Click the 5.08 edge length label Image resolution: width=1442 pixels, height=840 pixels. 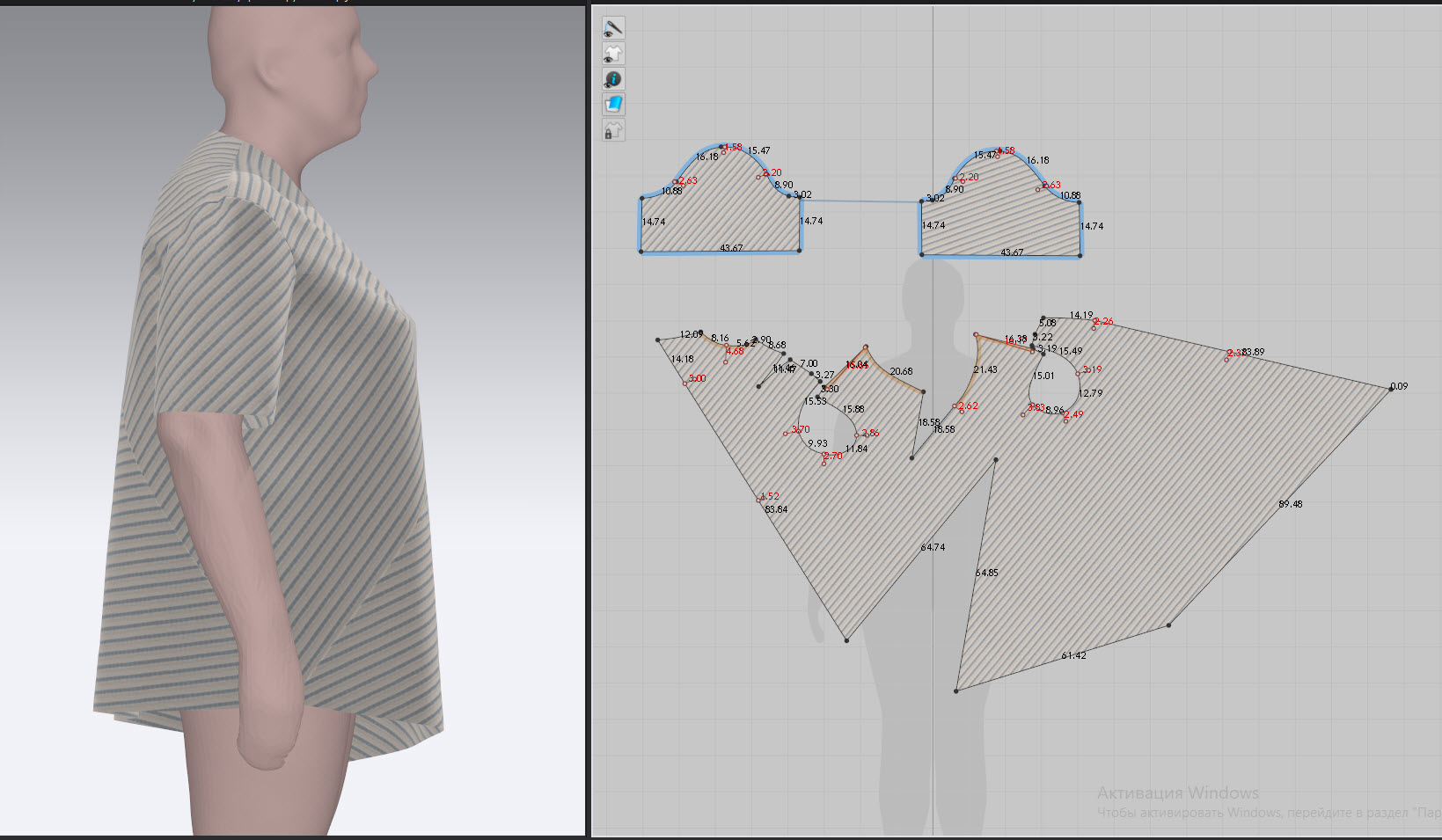click(x=1047, y=324)
